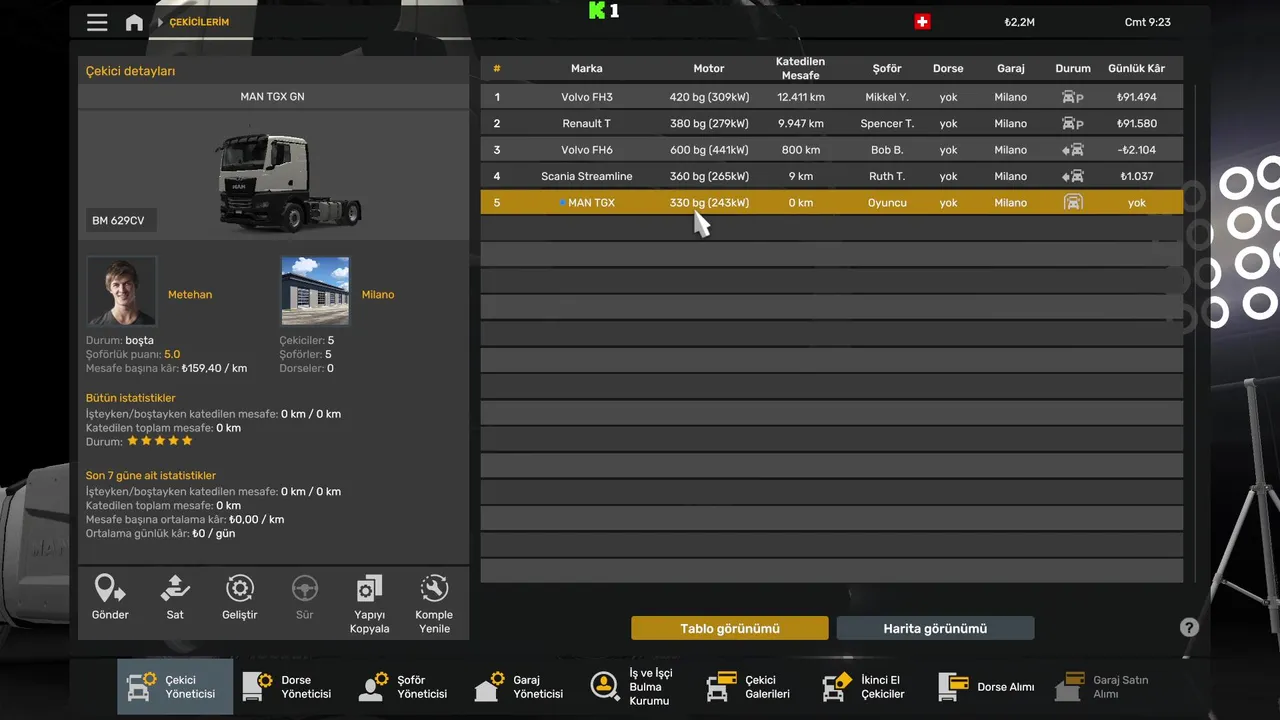1280x720 pixels.
Task: Click status icon in Volvo FH6 row
Action: click(1073, 150)
